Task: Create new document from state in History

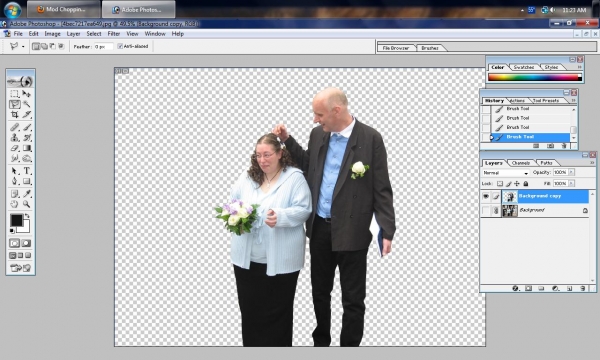Action: (x=536, y=146)
